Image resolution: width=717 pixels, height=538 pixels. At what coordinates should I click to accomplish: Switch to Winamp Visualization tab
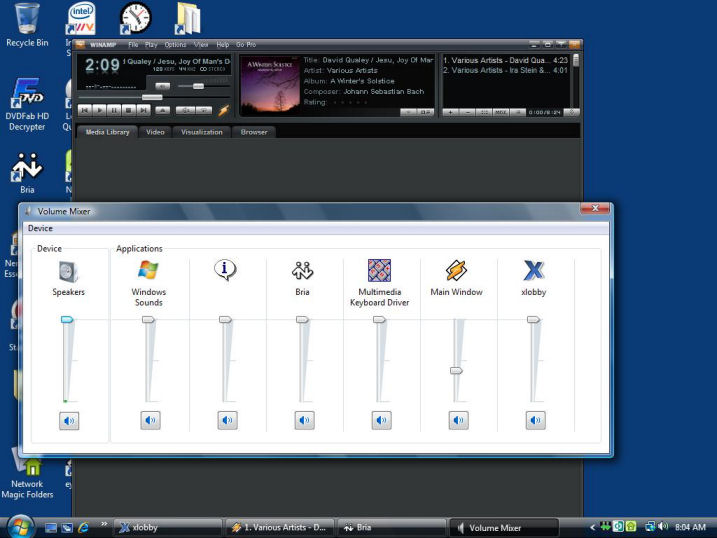point(202,132)
